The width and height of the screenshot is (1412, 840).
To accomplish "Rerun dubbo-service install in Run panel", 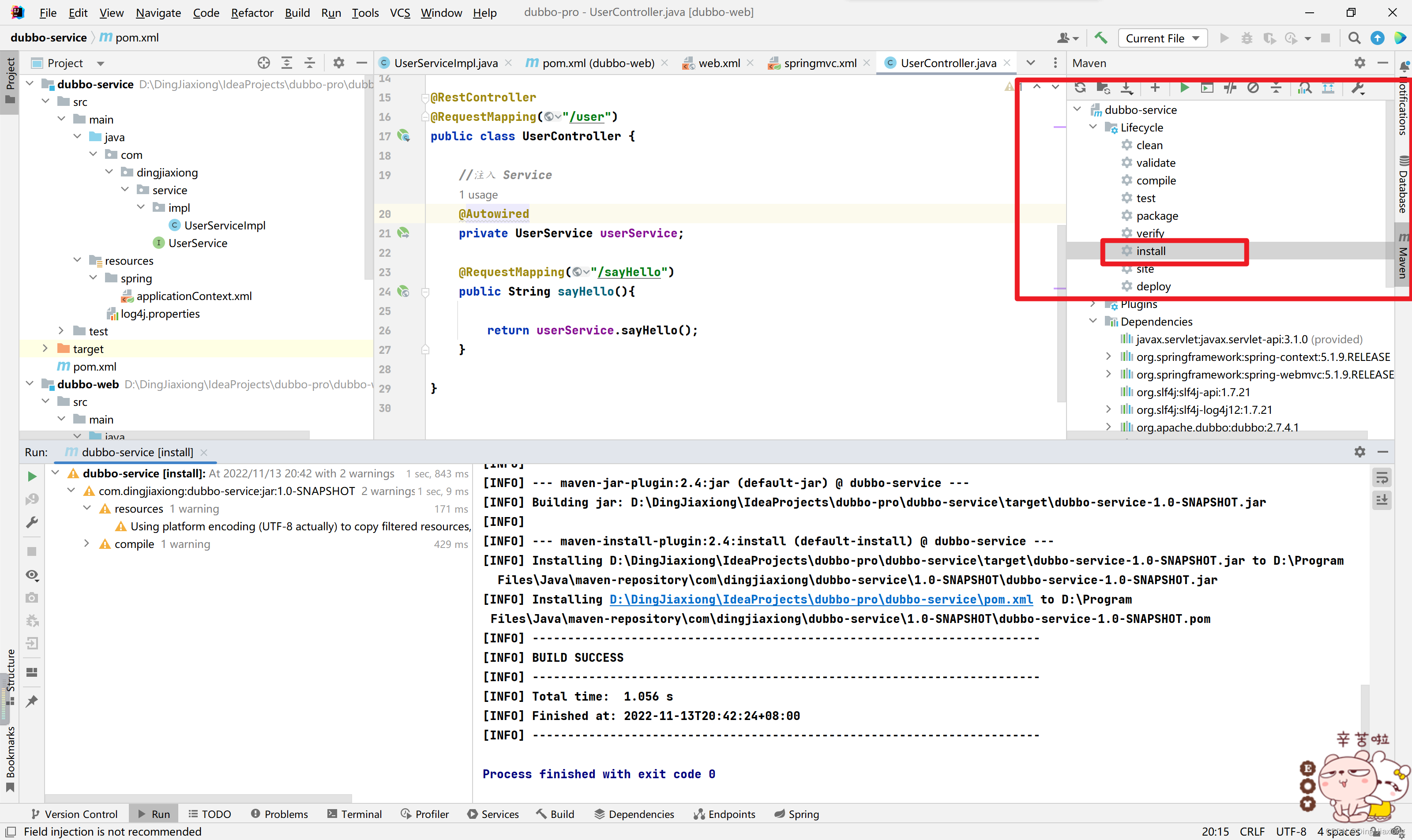I will coord(32,476).
